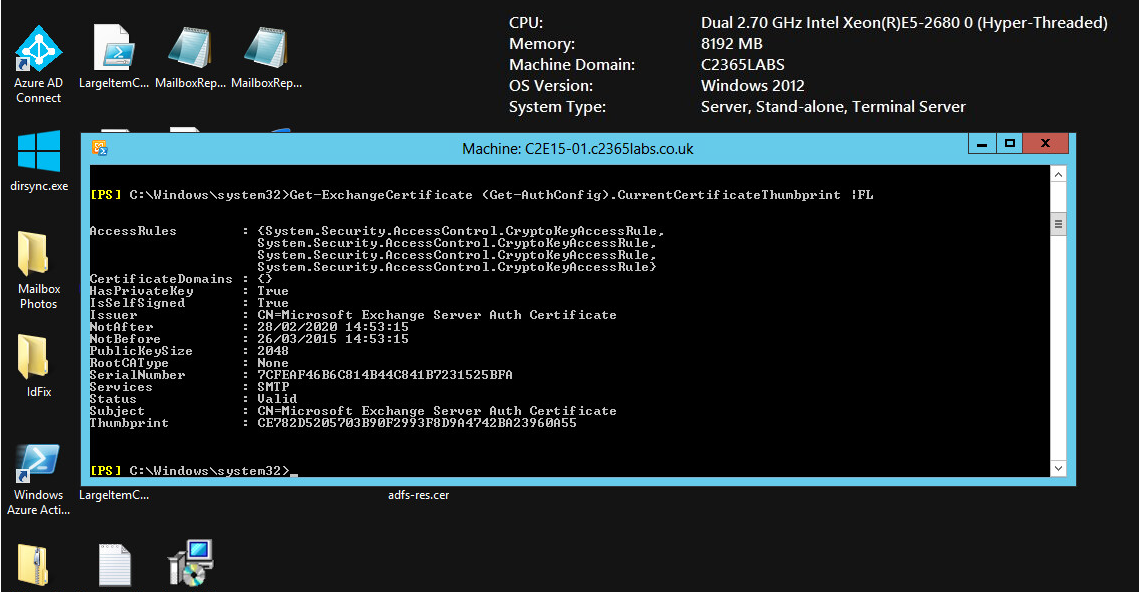This screenshot has width=1139, height=592.
Task: Click the NotAfter date 28/02/2020
Action: pos(333,327)
